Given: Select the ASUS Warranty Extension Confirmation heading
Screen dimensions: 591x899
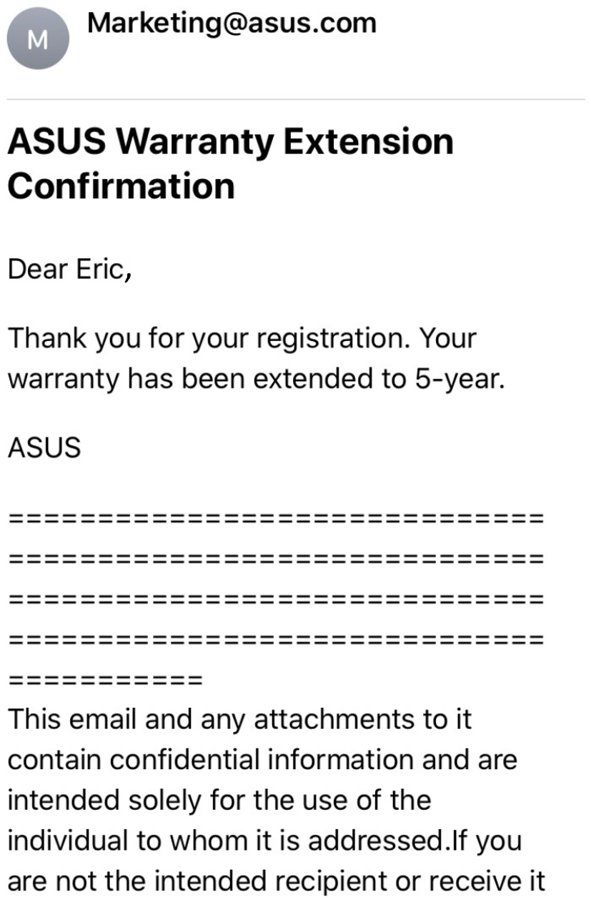Looking at the screenshot, I should click(230, 164).
